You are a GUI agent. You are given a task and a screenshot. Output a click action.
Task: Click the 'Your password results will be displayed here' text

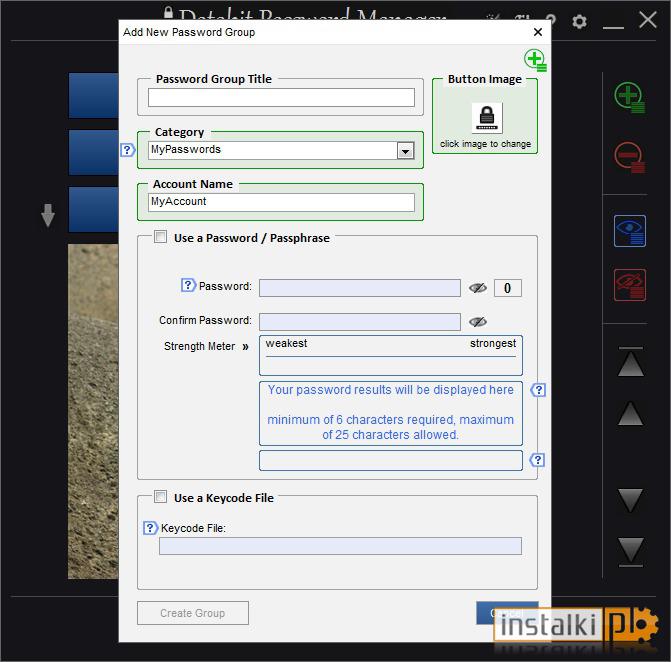pos(391,390)
